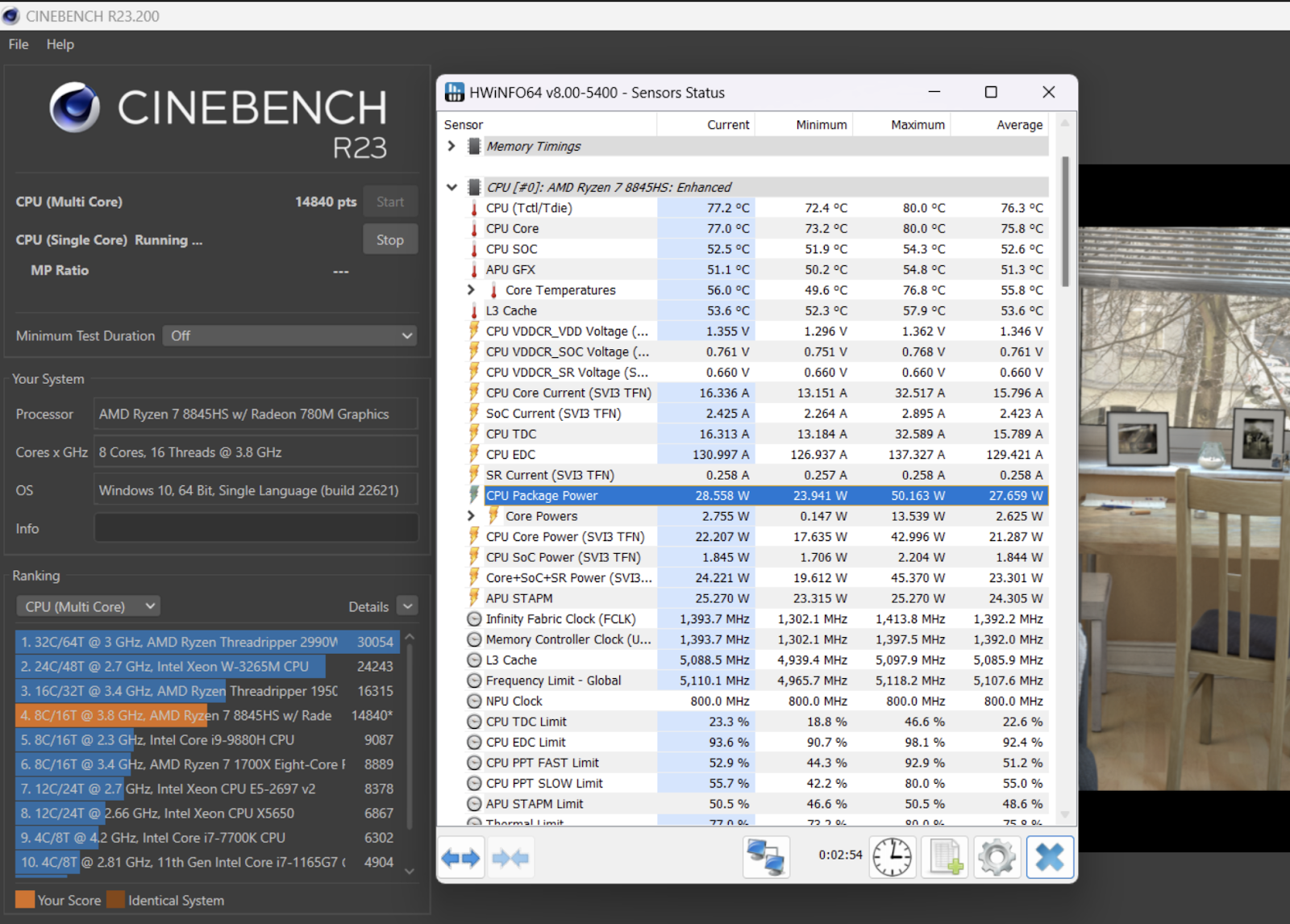Screen dimensions: 1290x924
Task: Click the brown Identical System legend swatch
Action: coord(115,900)
